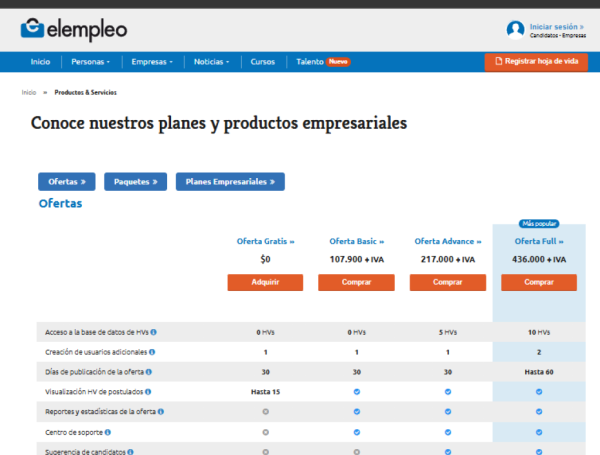Open the Oferta Full link
Image resolution: width=600 pixels, height=455 pixels.
pos(539,241)
